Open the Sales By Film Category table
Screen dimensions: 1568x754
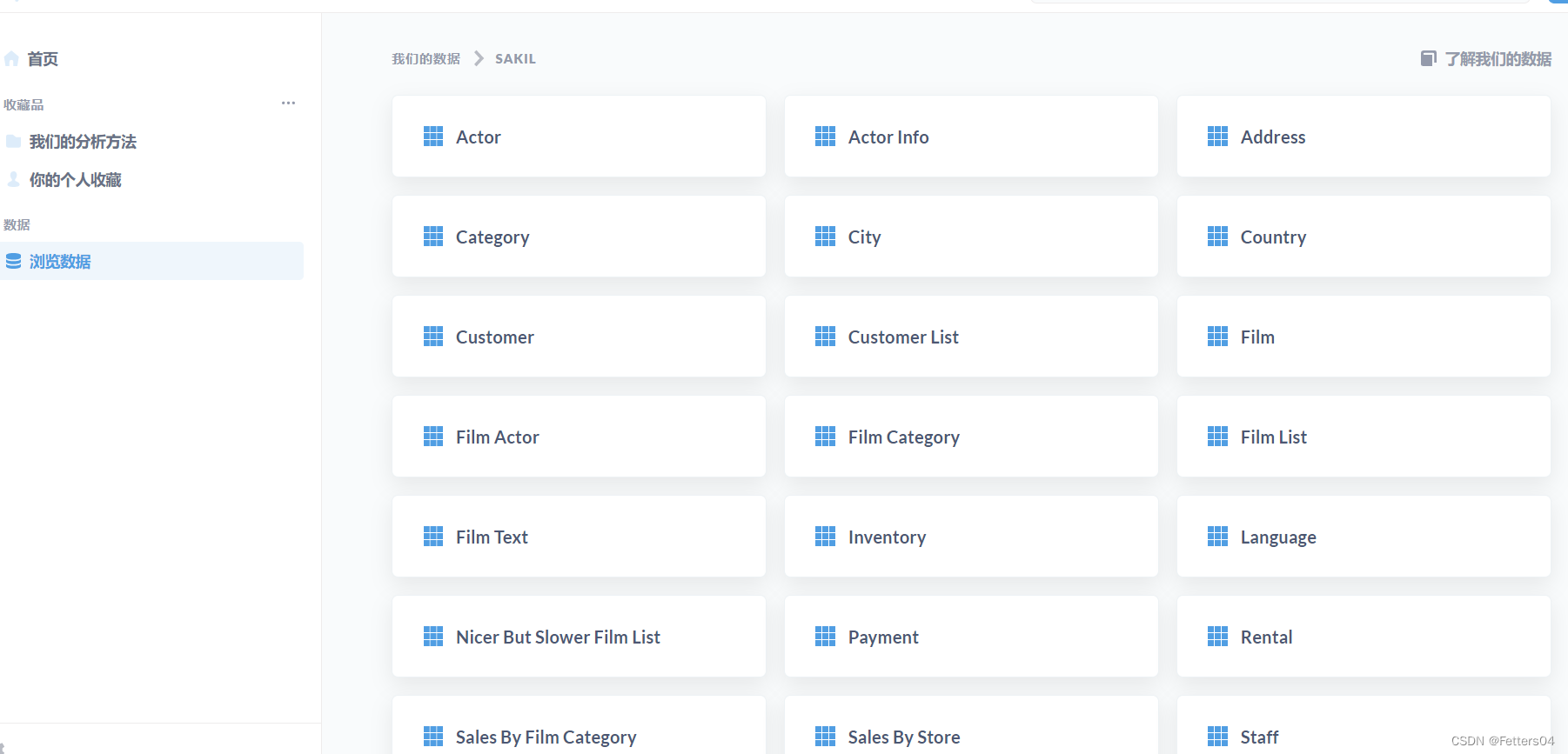579,725
